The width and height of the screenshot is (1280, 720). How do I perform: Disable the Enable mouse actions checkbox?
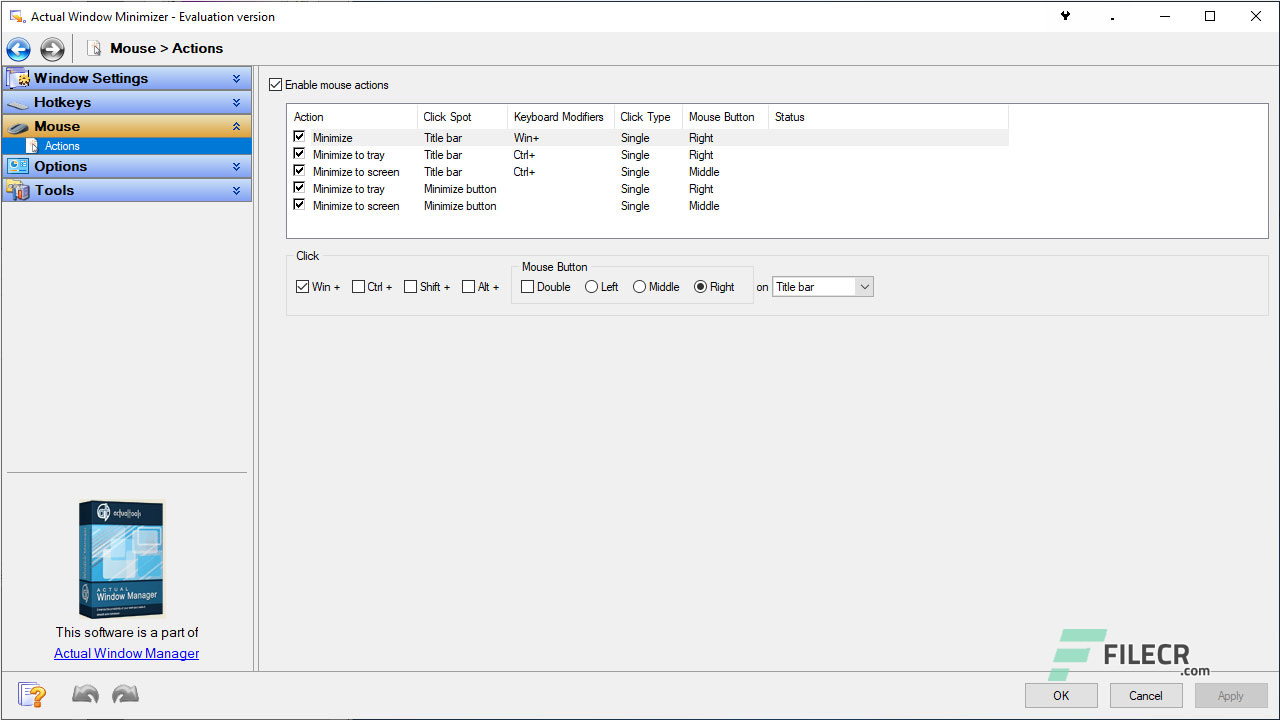276,85
